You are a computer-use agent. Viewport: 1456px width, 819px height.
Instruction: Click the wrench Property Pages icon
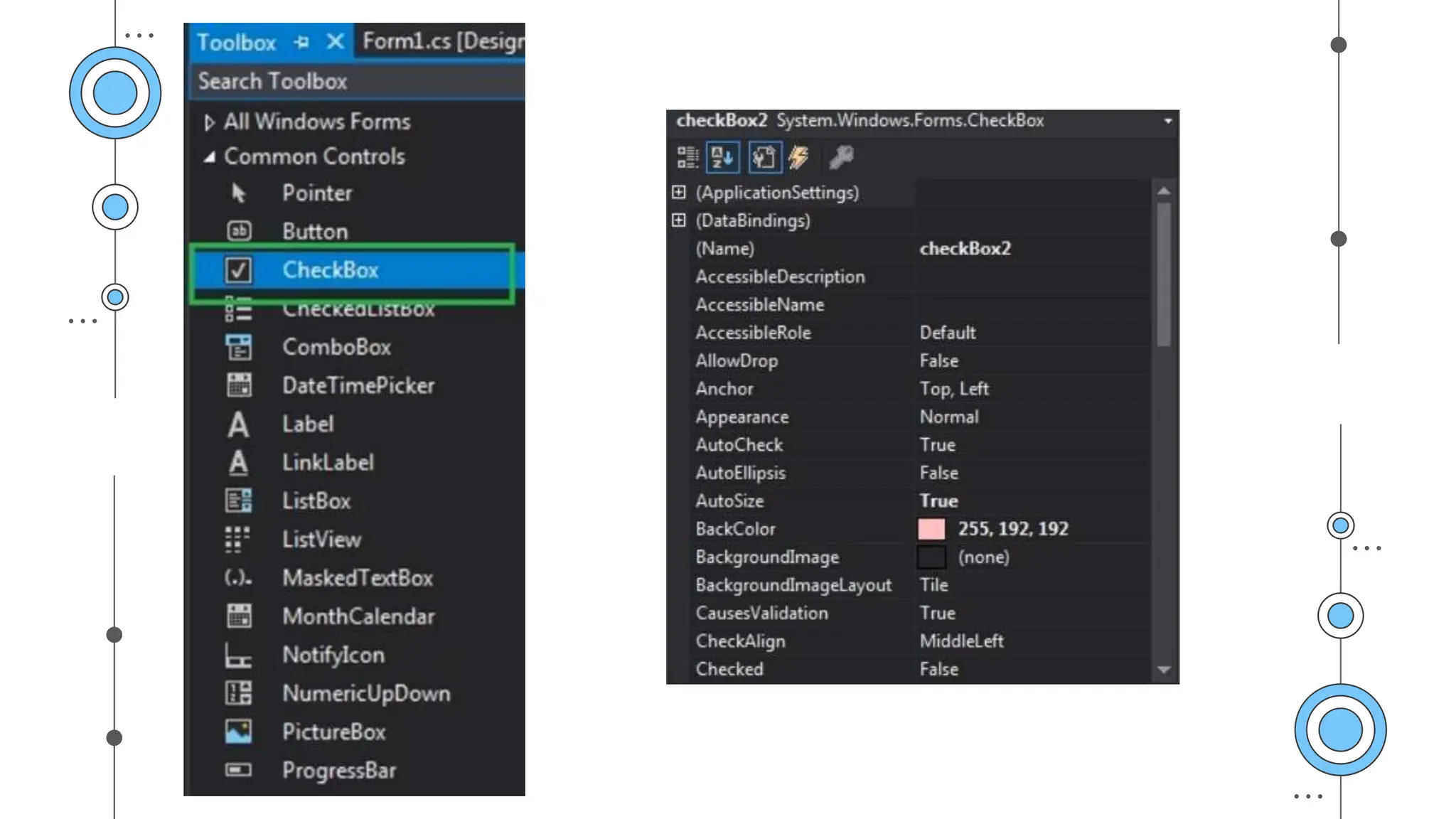(x=841, y=157)
